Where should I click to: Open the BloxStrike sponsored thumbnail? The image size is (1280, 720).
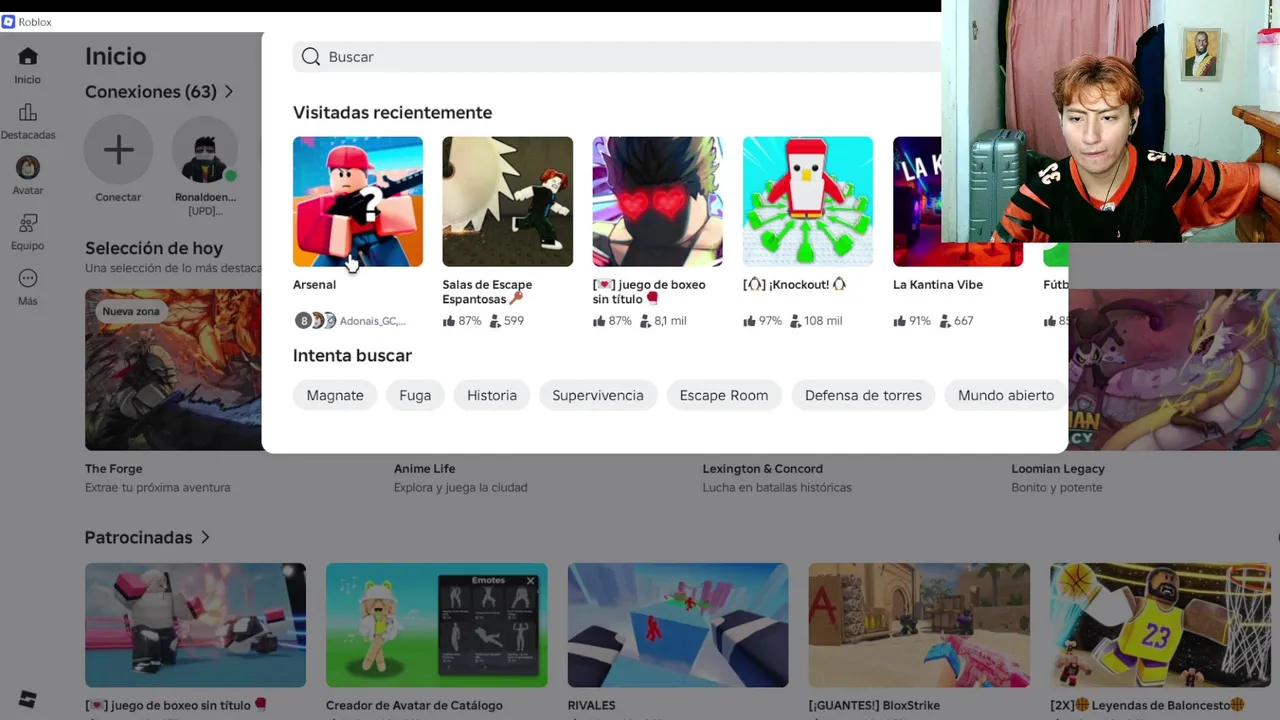point(919,625)
